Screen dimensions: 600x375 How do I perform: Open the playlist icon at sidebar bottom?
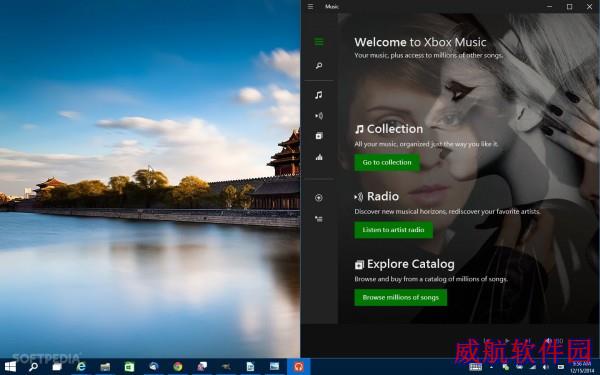tap(319, 219)
